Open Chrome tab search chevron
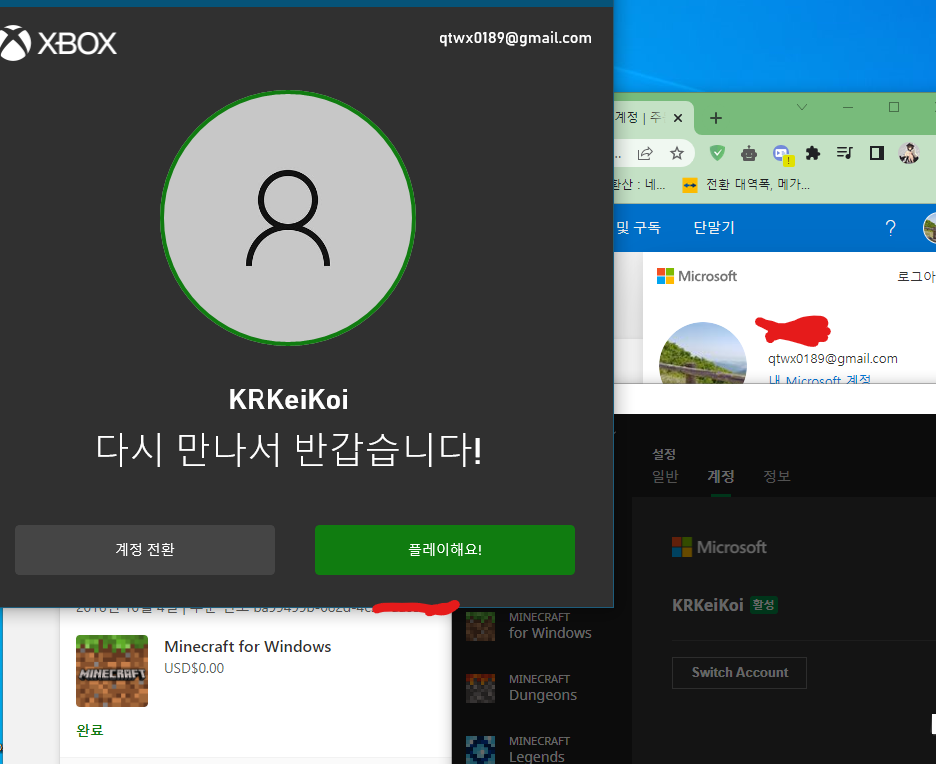 [802, 107]
